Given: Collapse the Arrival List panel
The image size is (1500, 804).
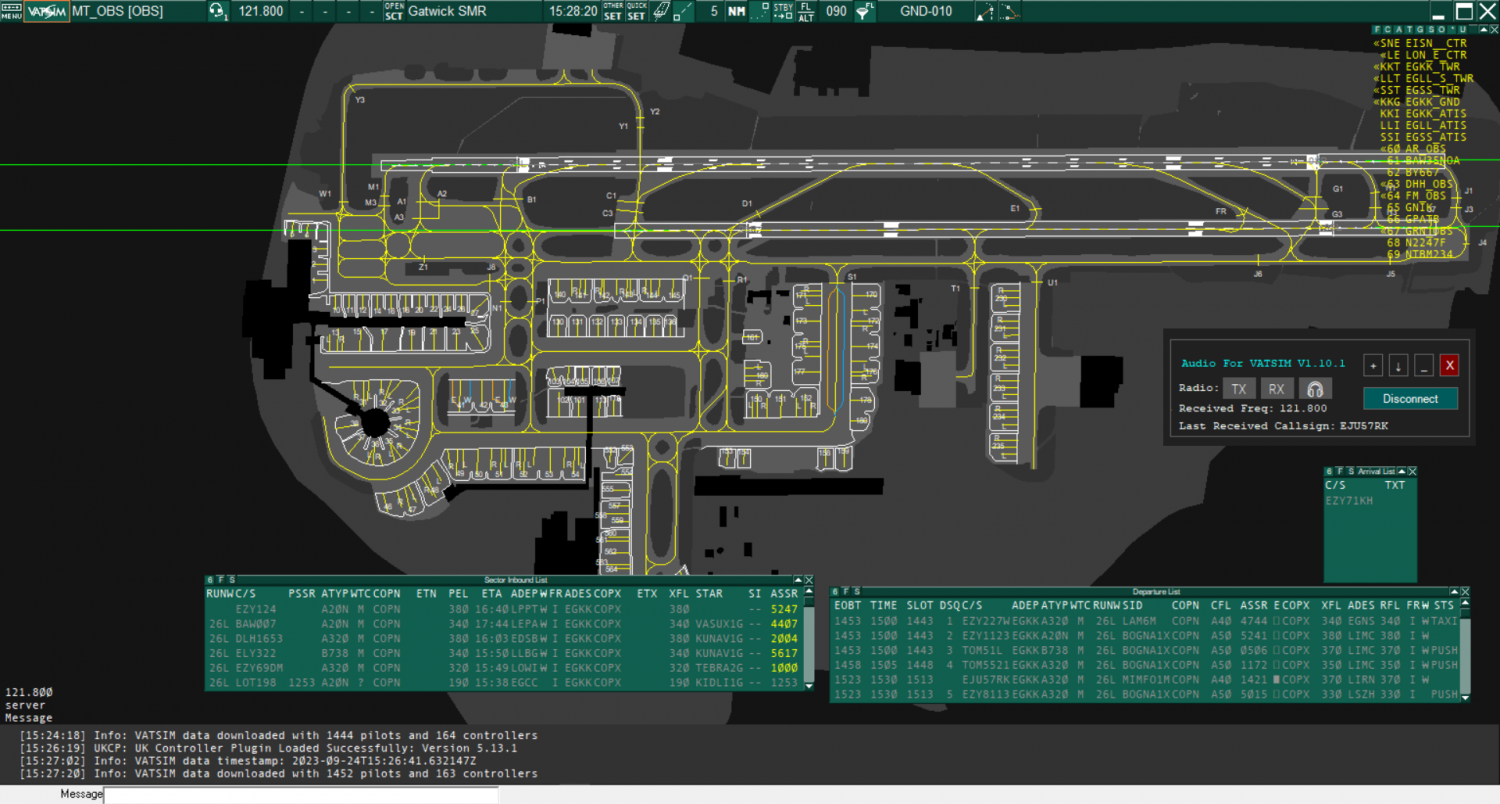Looking at the screenshot, I should point(1402,471).
